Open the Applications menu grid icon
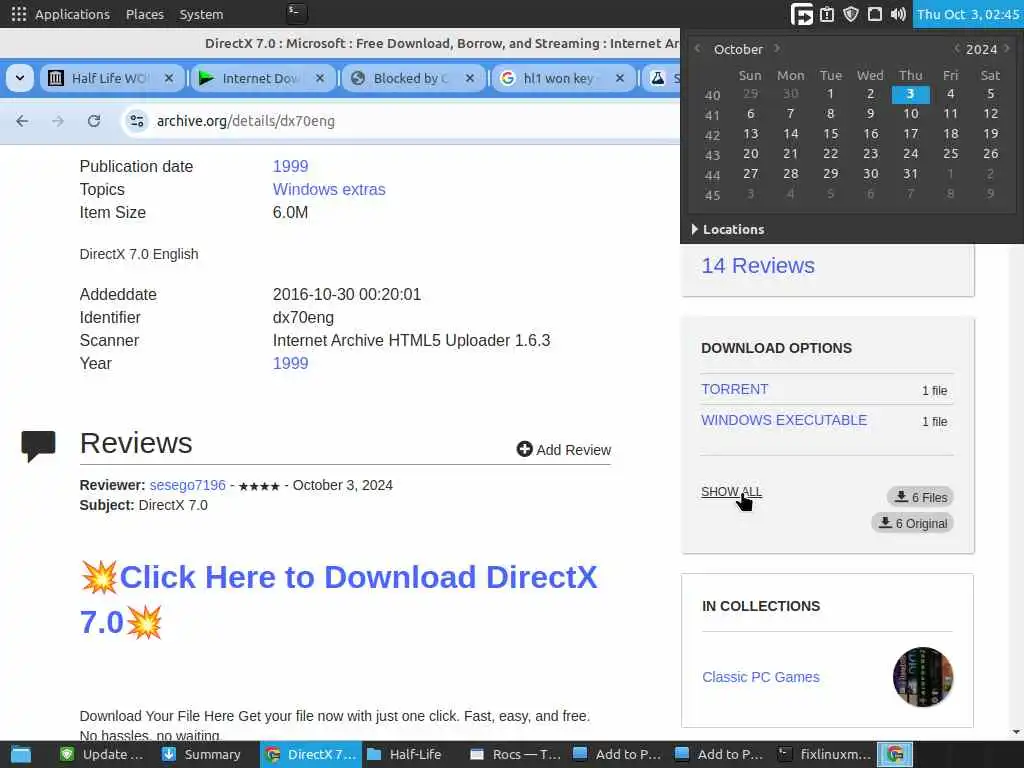This screenshot has height=768, width=1024. tap(19, 14)
